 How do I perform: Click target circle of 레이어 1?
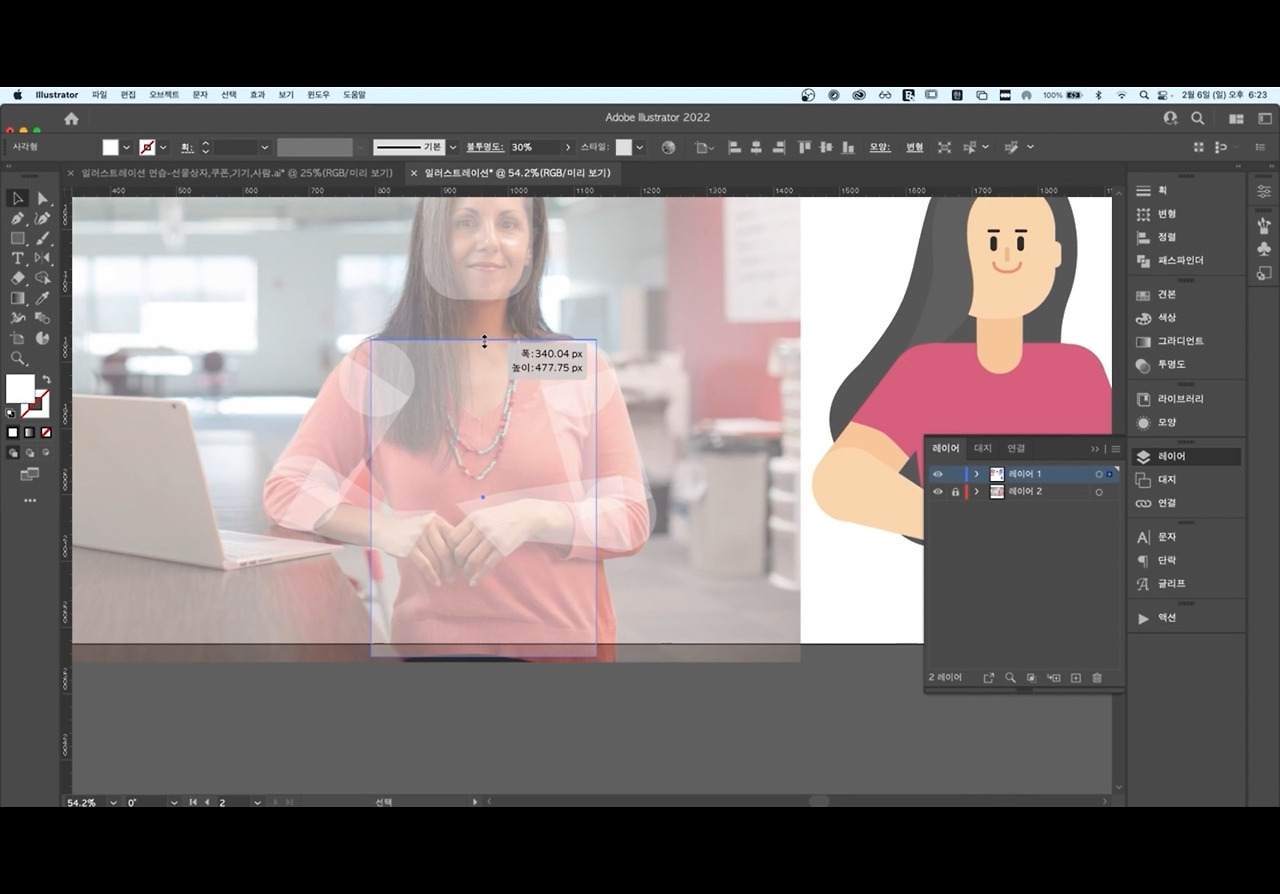point(1099,474)
